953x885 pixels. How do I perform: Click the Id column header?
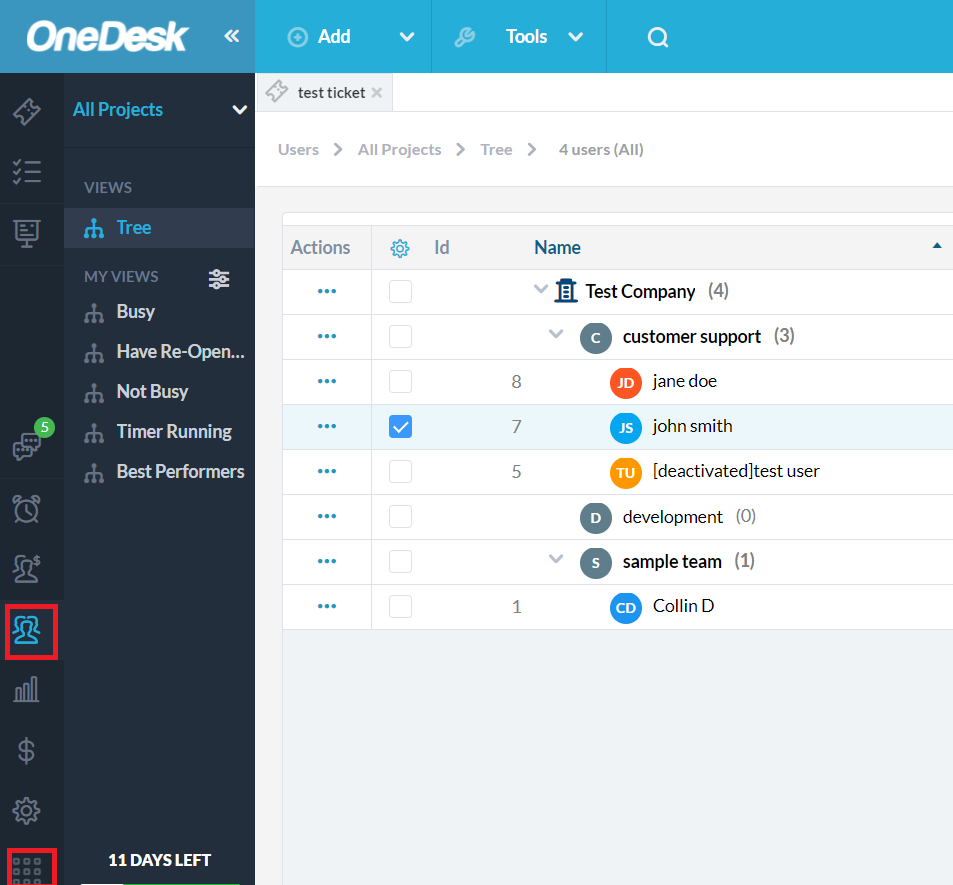[442, 248]
